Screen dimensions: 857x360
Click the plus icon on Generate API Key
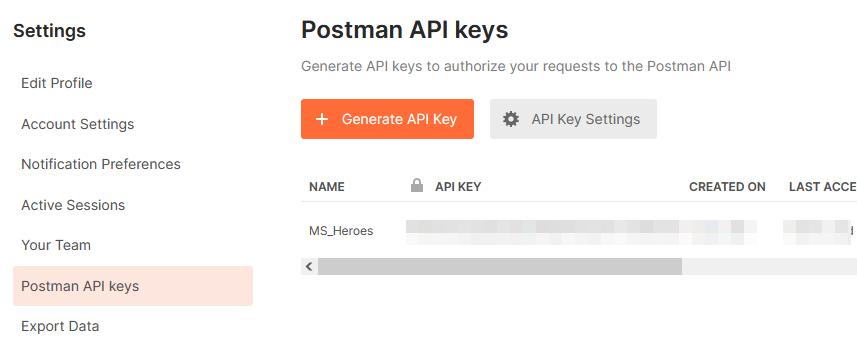[322, 119]
